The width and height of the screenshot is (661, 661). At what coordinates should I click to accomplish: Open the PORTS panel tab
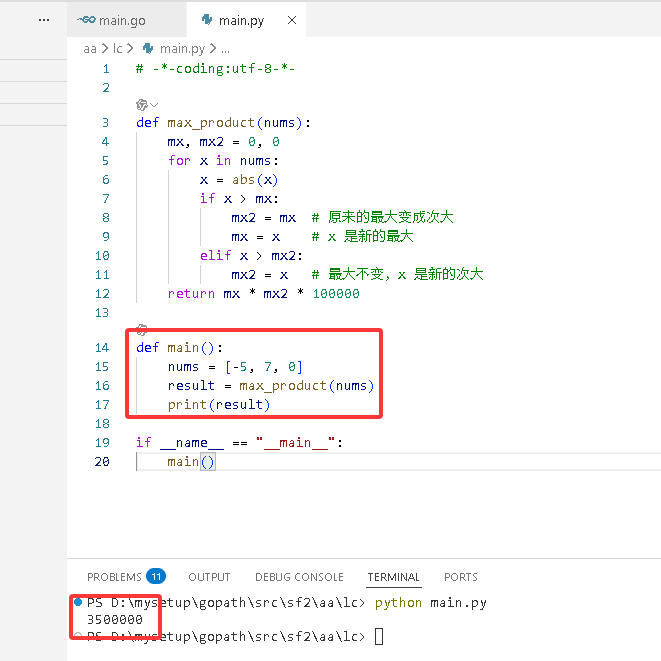(x=461, y=577)
